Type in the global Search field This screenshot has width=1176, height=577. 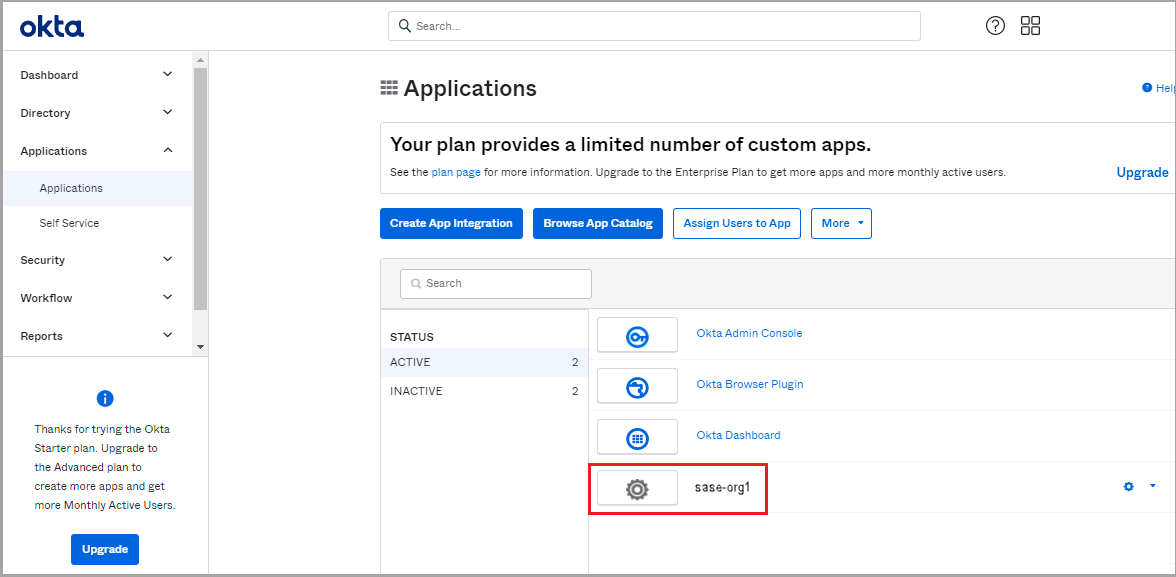[x=654, y=26]
